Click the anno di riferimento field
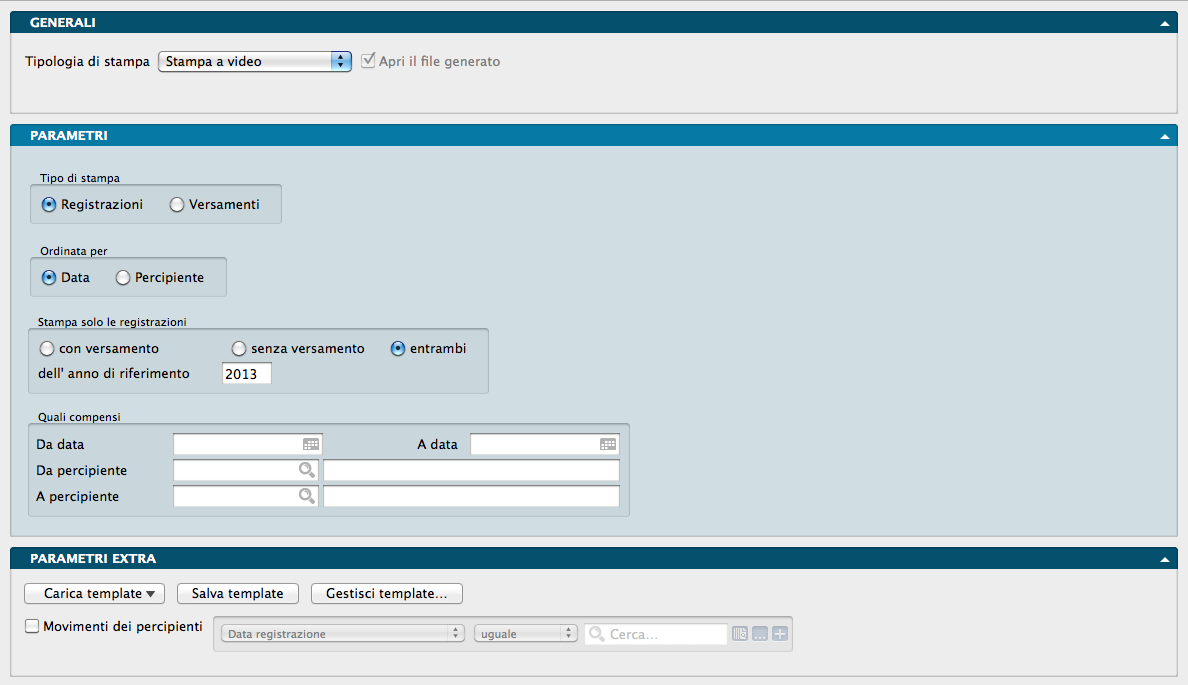 (x=246, y=374)
